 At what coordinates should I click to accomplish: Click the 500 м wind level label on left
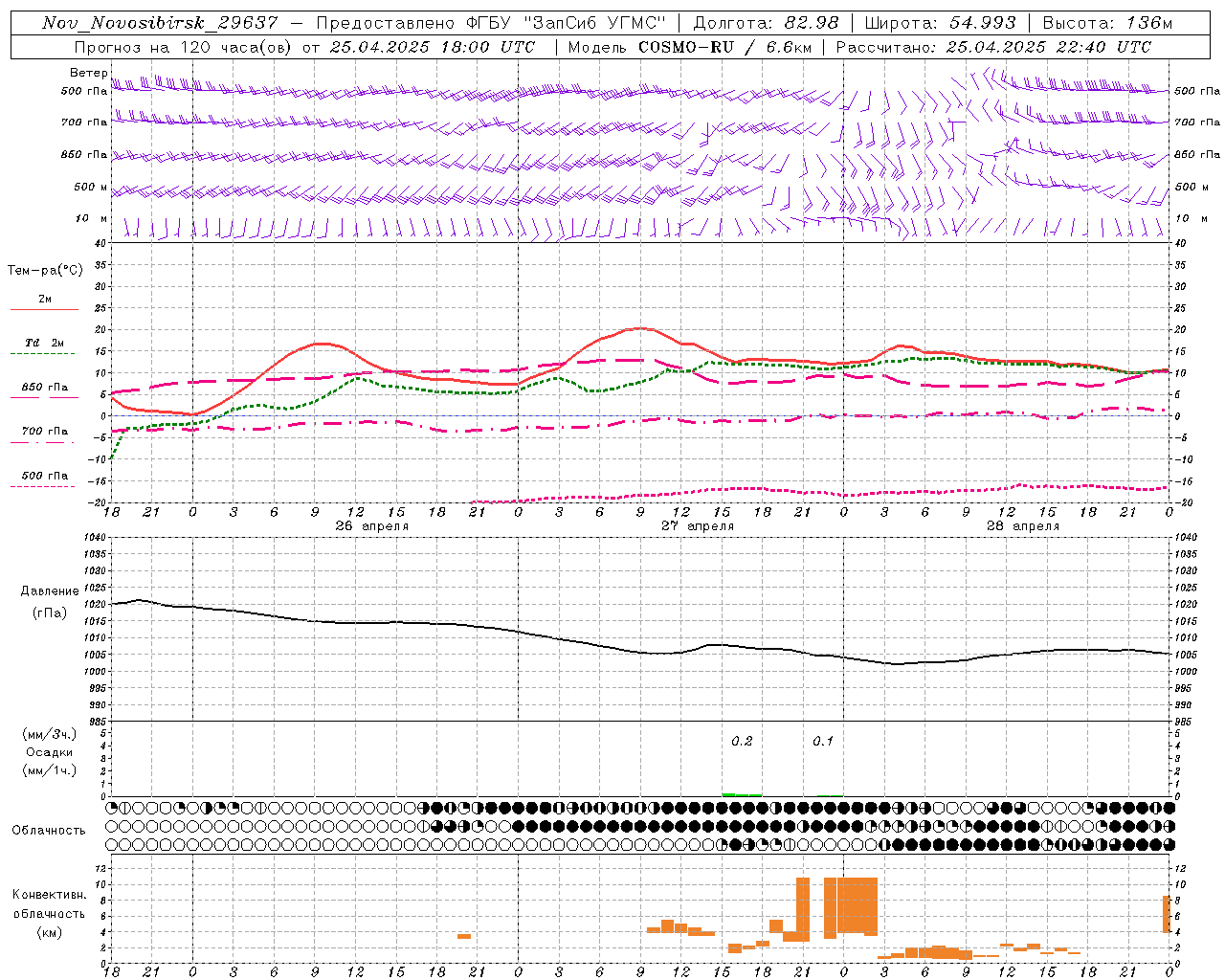tap(91, 187)
